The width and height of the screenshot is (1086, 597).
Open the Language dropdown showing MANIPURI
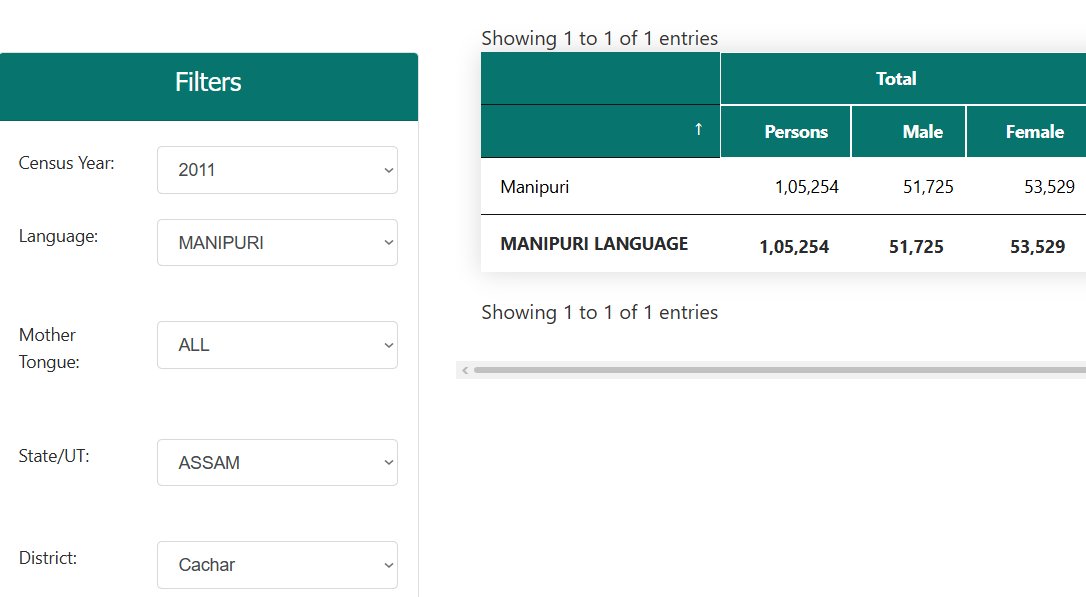(277, 242)
